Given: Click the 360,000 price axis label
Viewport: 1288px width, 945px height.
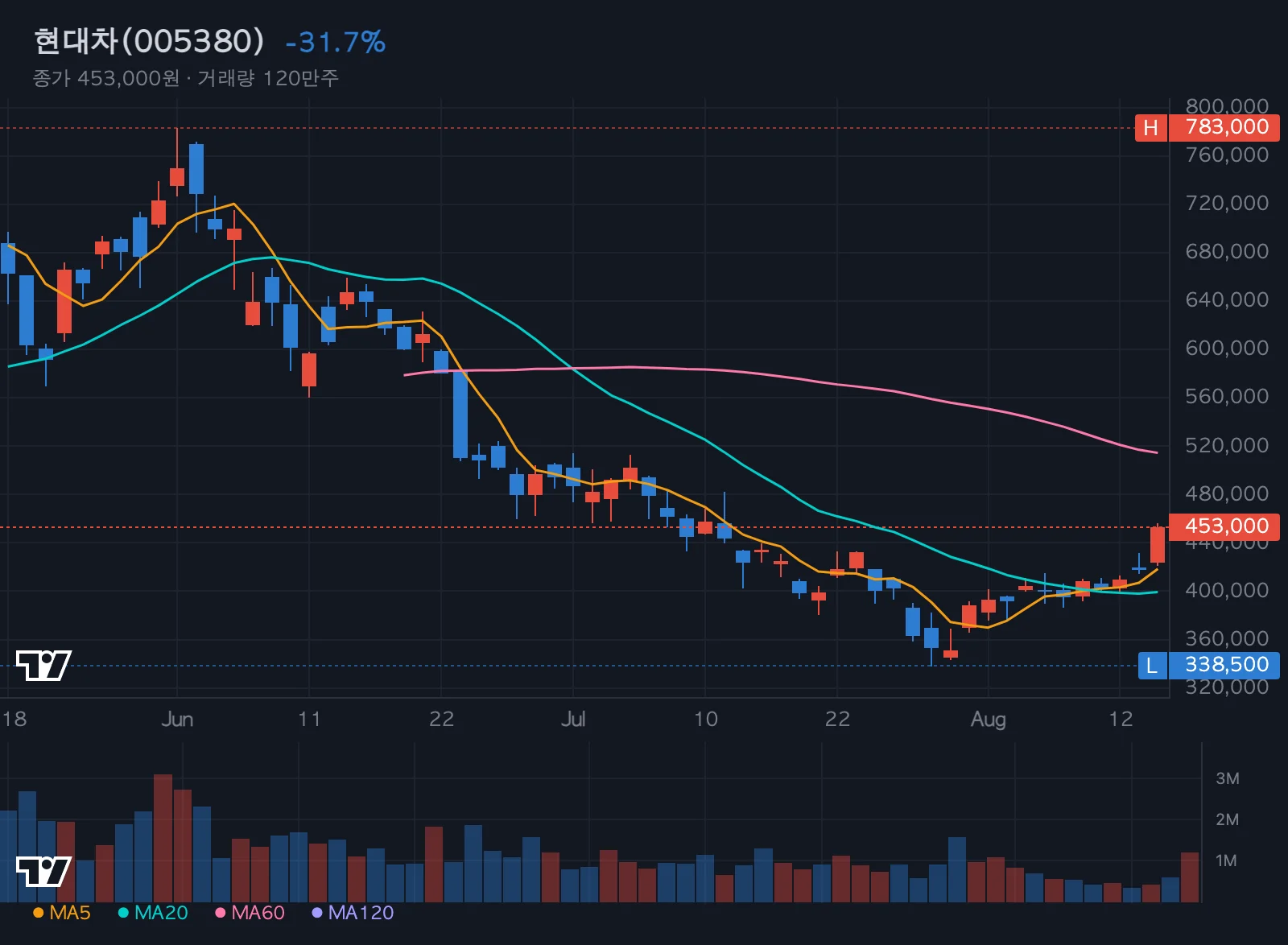Looking at the screenshot, I should tap(1227, 638).
